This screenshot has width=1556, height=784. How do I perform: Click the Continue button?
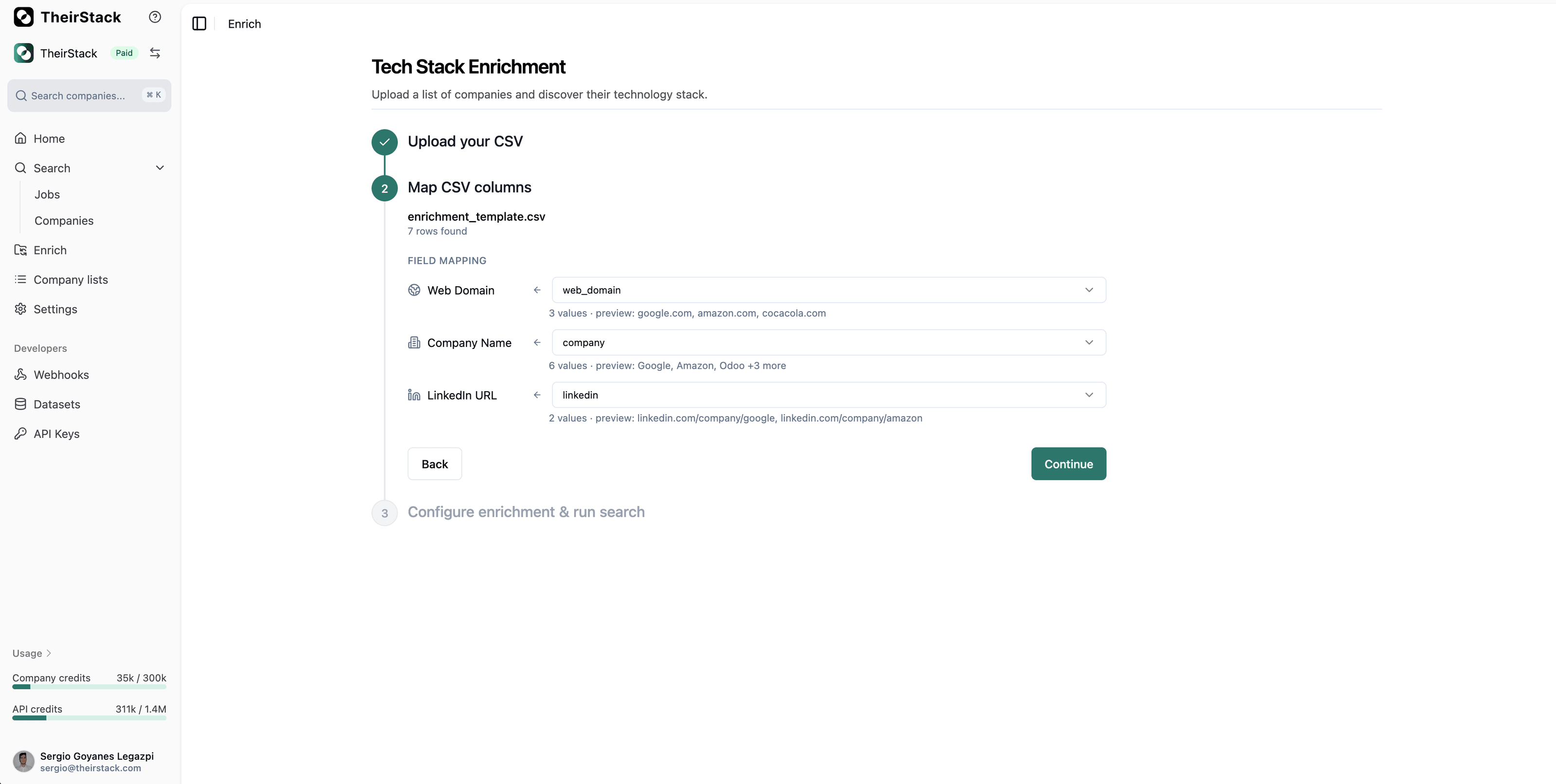click(1068, 464)
